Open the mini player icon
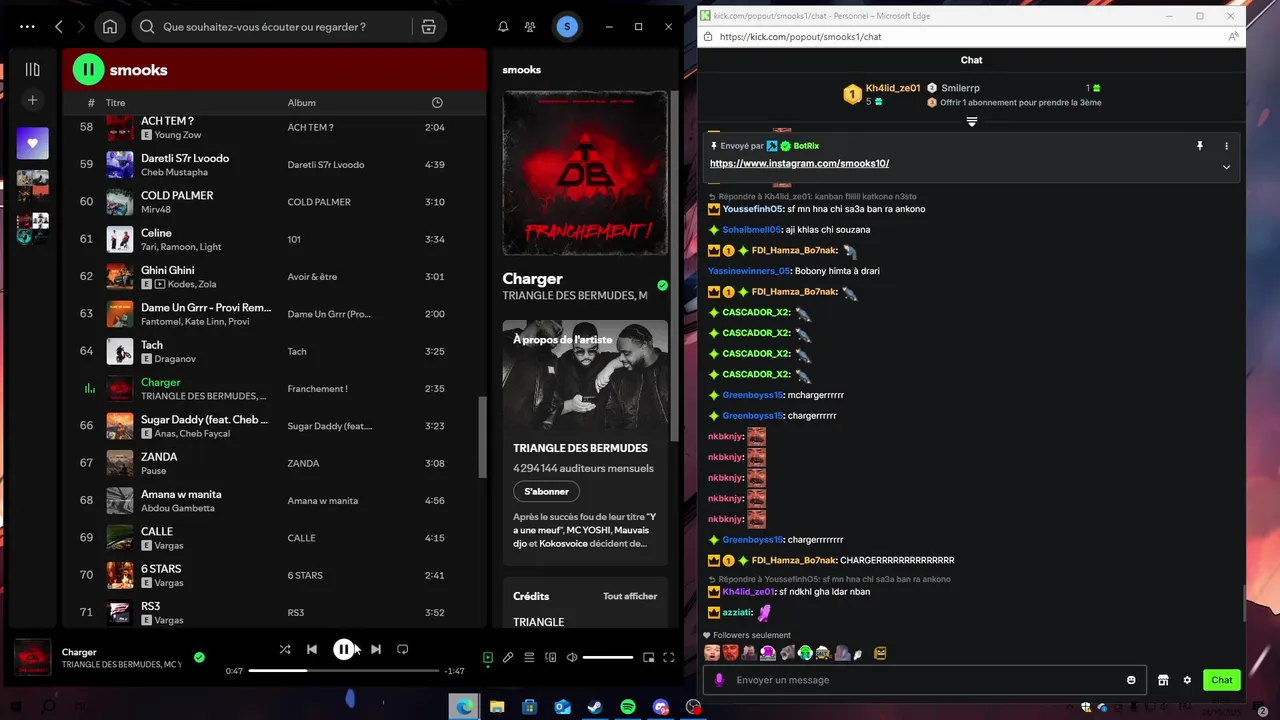 pos(648,657)
